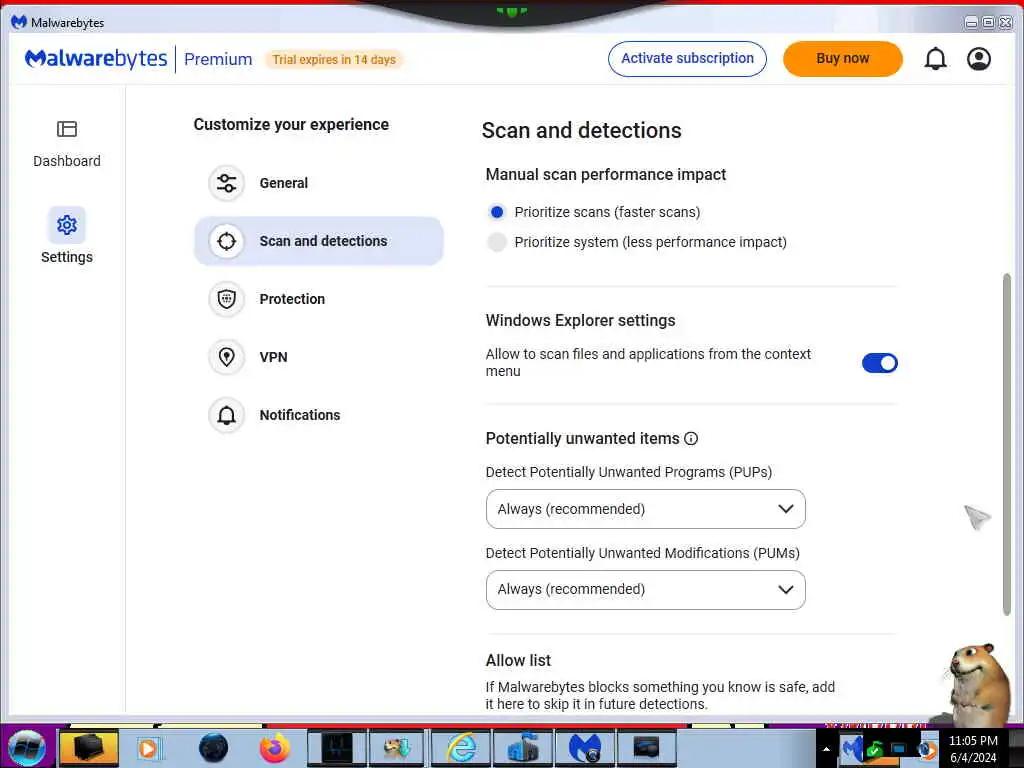This screenshot has height=768, width=1024.
Task: Click the Protection shield icon
Action: click(x=227, y=299)
